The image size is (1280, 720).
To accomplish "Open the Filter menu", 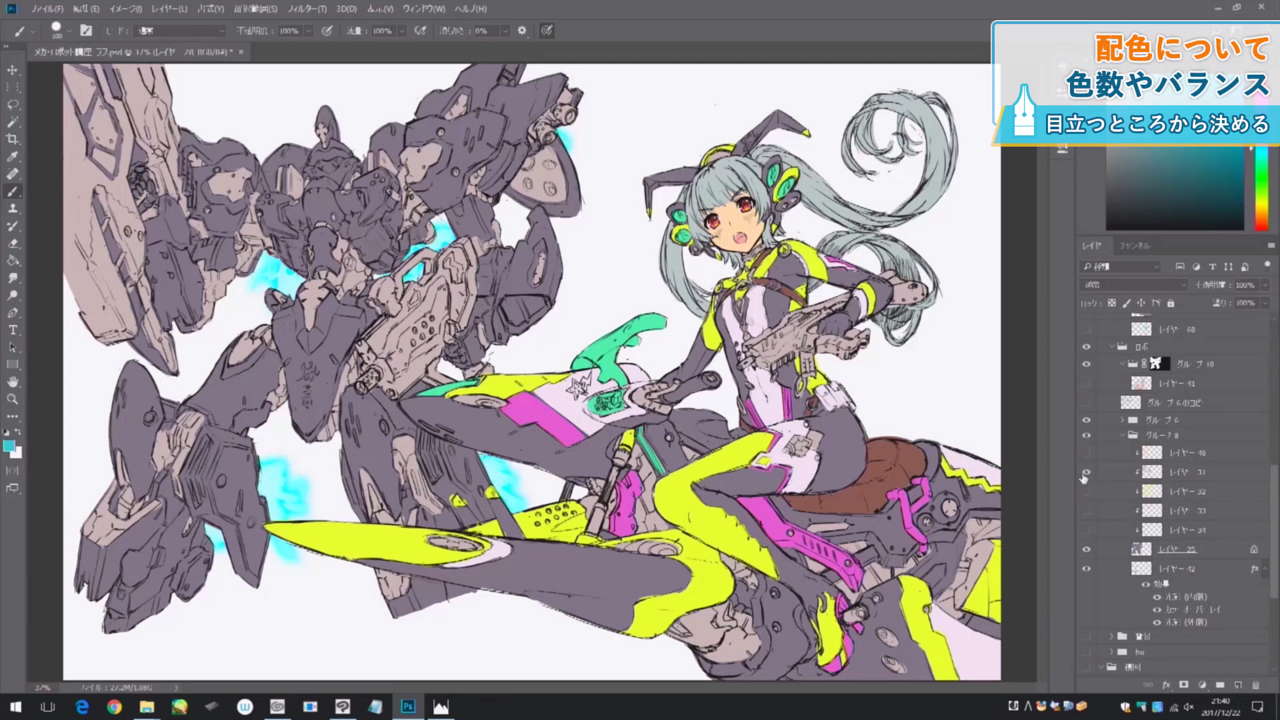I will click(308, 8).
